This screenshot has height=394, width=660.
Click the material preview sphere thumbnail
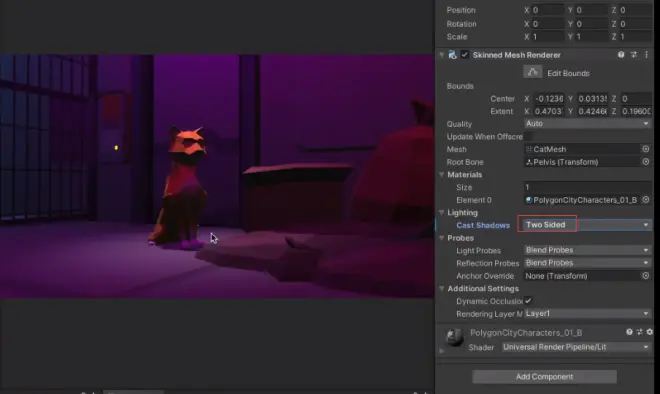point(455,338)
